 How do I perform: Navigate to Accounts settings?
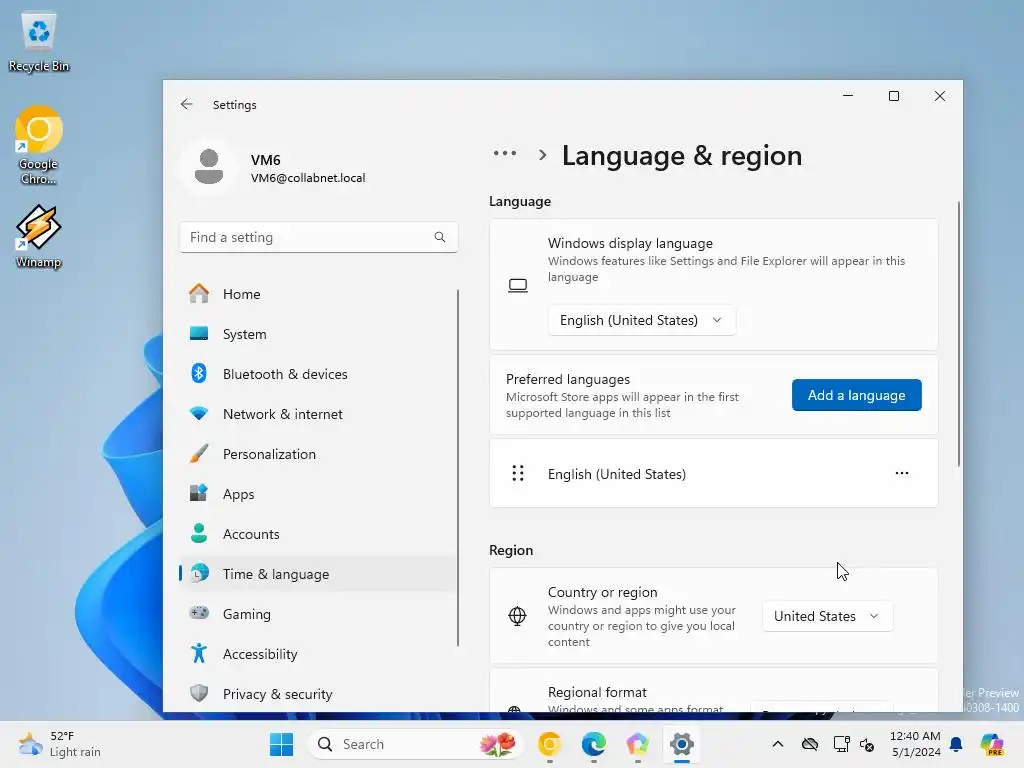(x=318, y=534)
